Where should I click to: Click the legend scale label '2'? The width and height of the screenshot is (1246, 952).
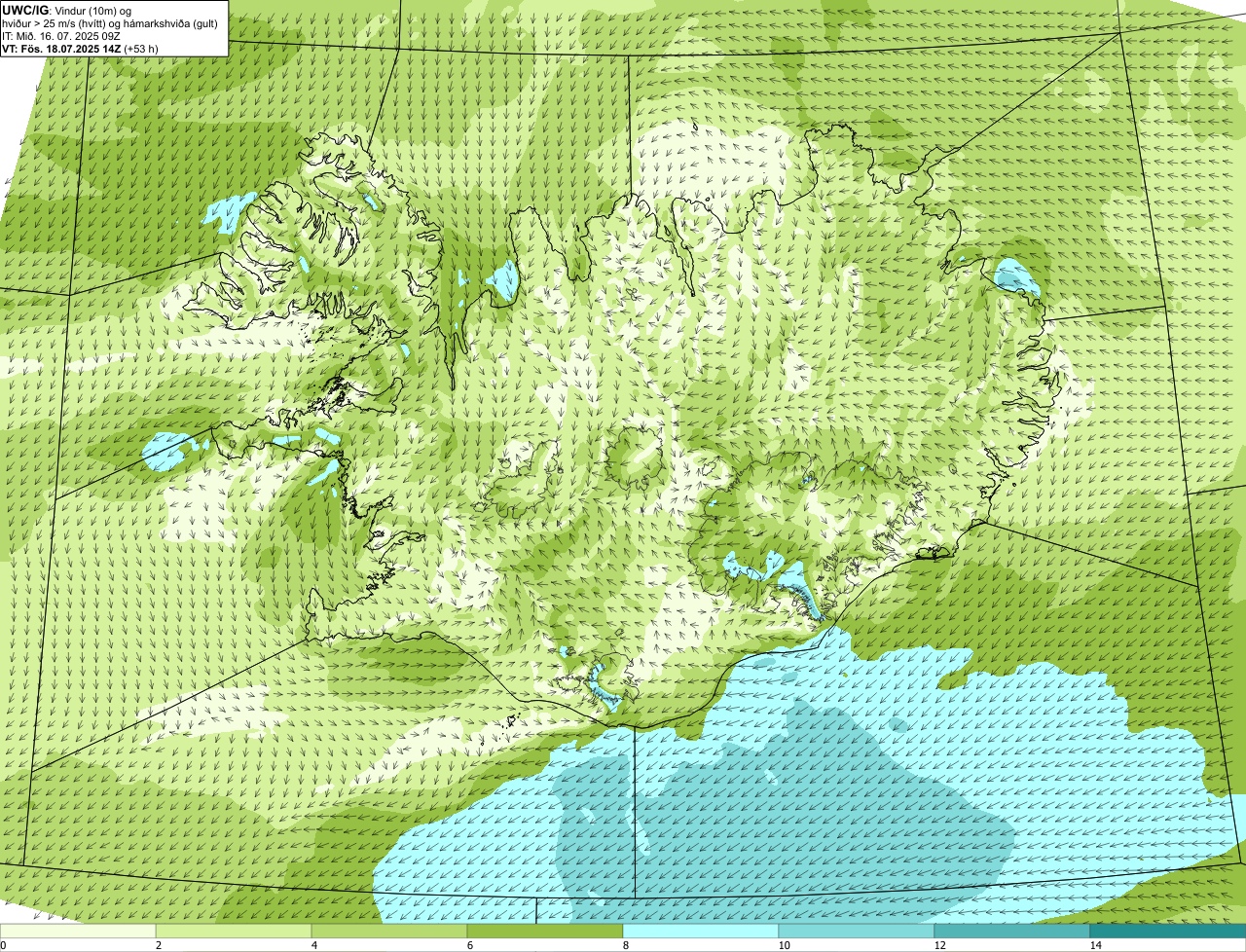158,945
